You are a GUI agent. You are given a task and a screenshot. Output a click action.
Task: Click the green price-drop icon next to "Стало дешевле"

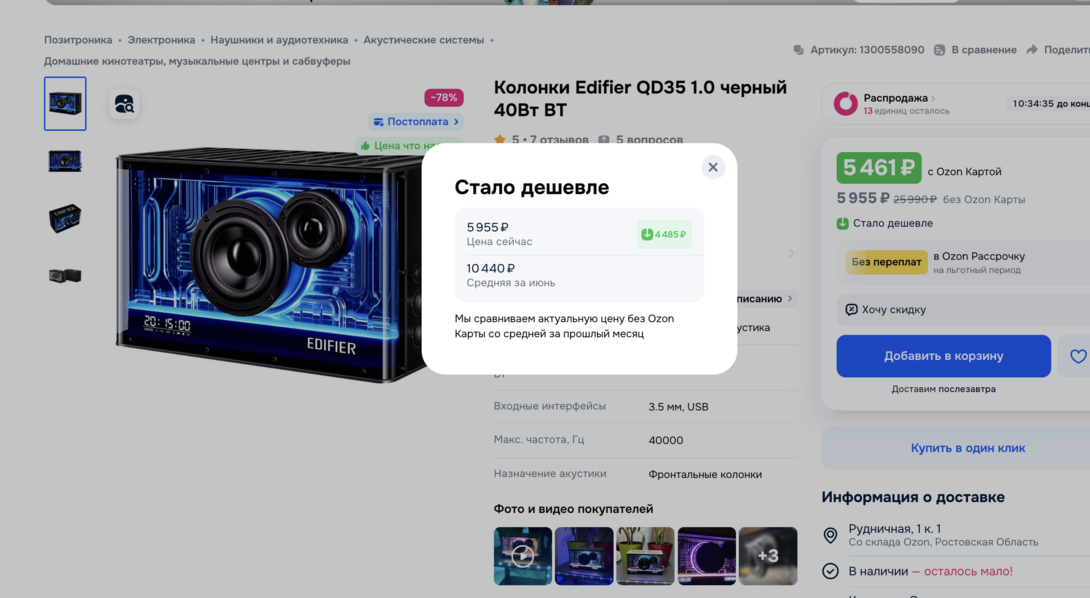[x=843, y=223]
